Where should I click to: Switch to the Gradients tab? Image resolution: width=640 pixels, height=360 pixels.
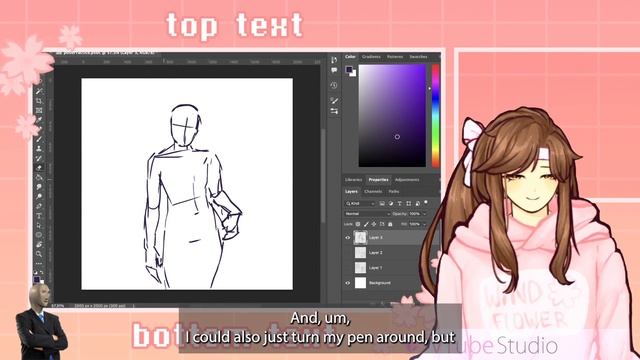[x=371, y=57]
